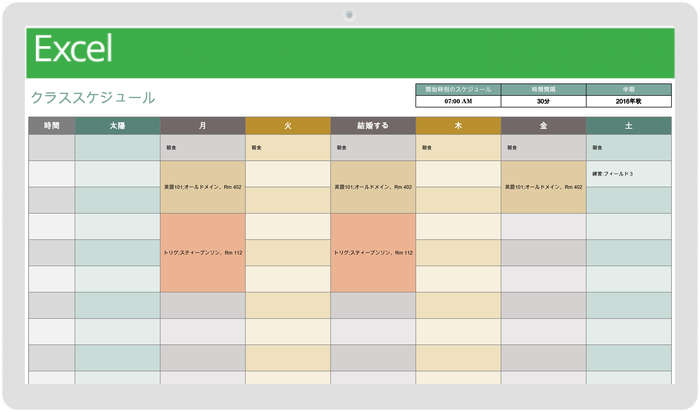Select the 朝食 cell under 月 column

point(203,148)
